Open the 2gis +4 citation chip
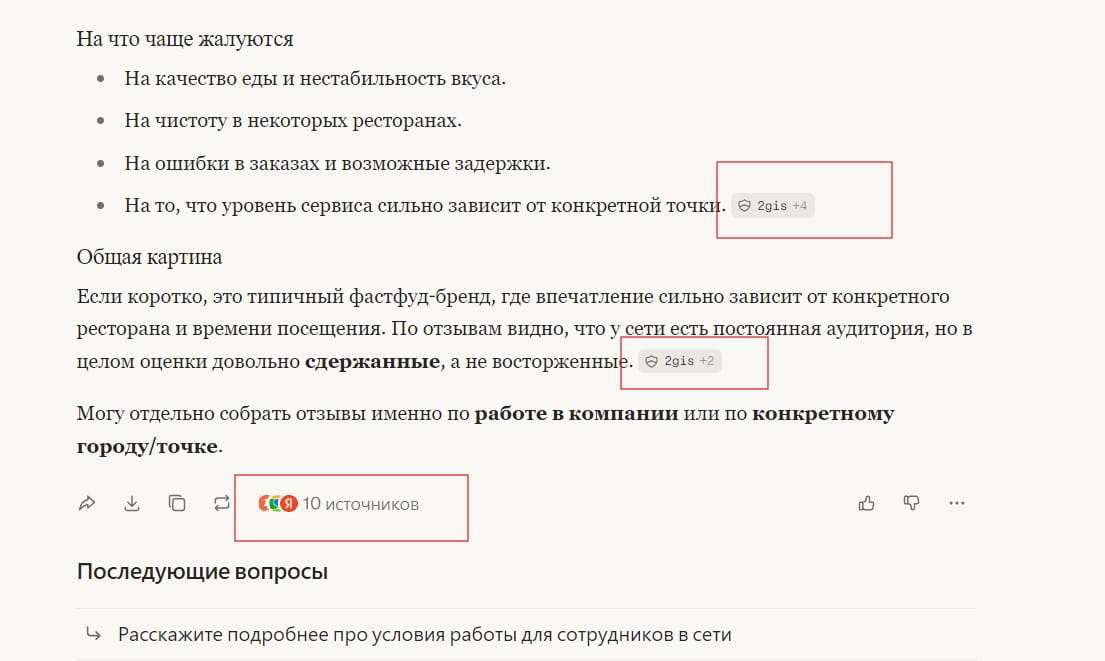Screen dimensions: 1105x661 [x=772, y=206]
